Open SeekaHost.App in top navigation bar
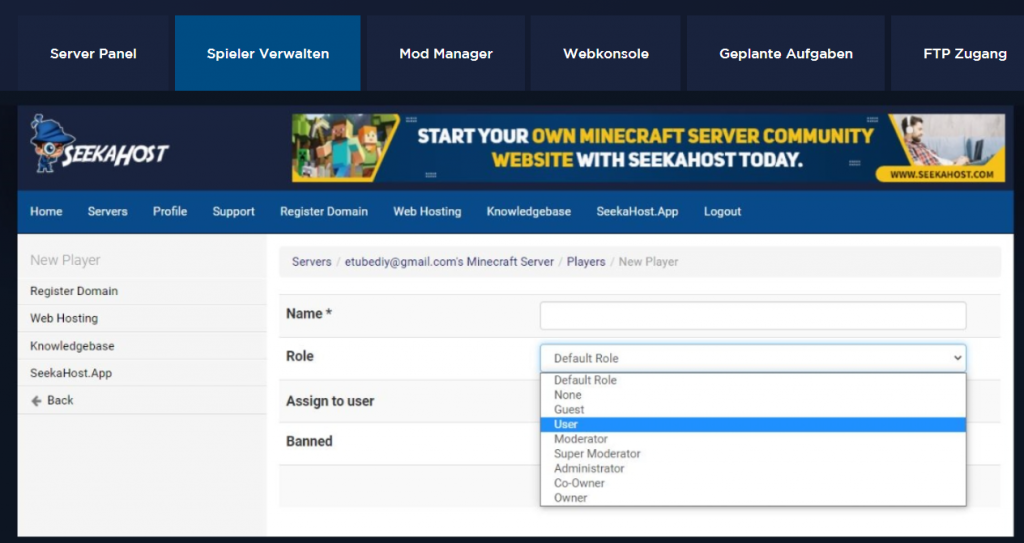 pos(637,212)
